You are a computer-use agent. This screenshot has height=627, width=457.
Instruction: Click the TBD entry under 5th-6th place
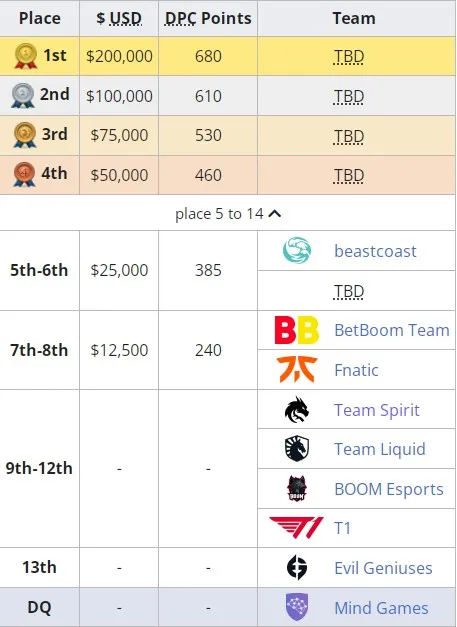point(348,292)
